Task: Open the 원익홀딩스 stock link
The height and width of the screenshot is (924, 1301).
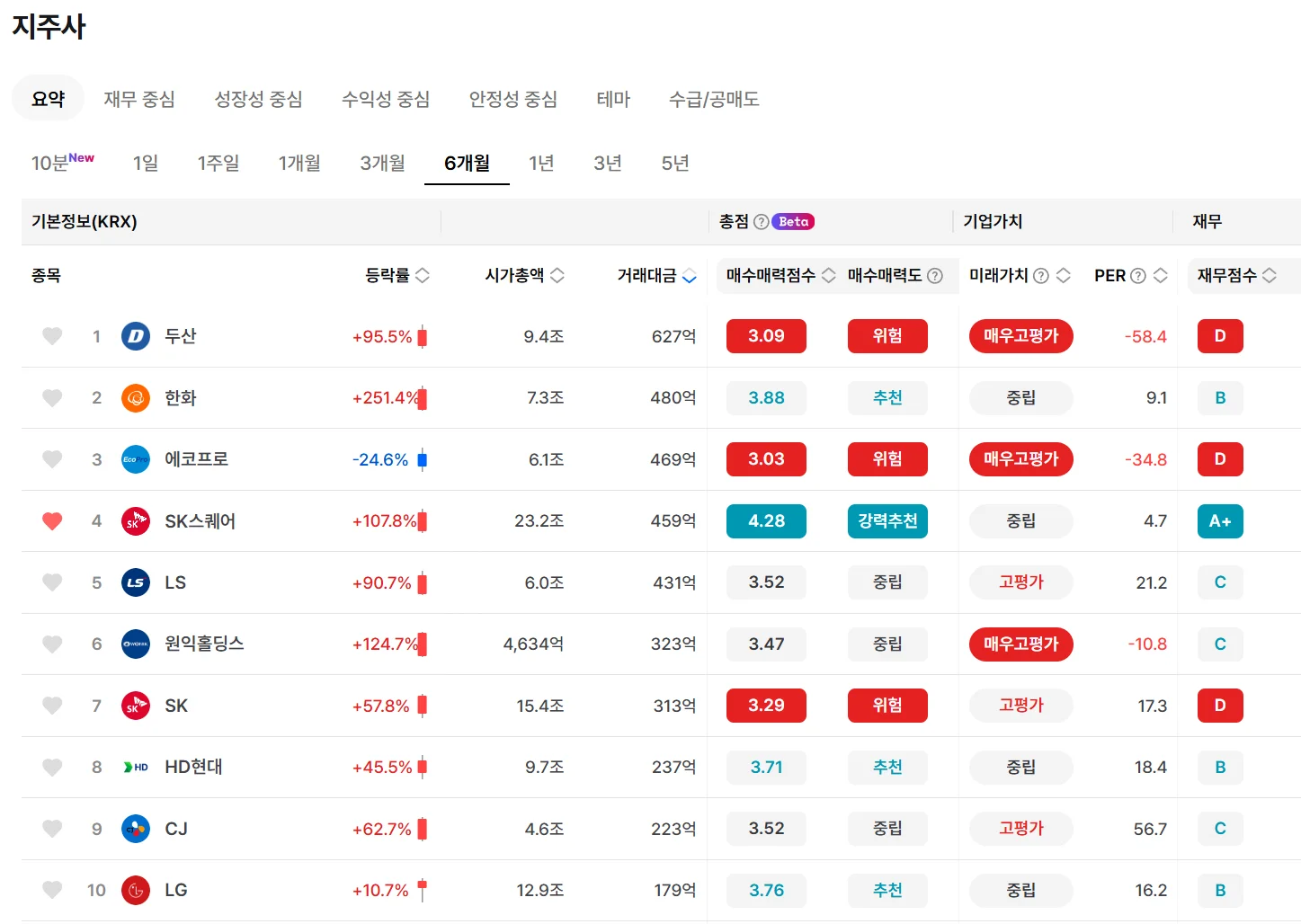Action: pyautogui.click(x=204, y=644)
